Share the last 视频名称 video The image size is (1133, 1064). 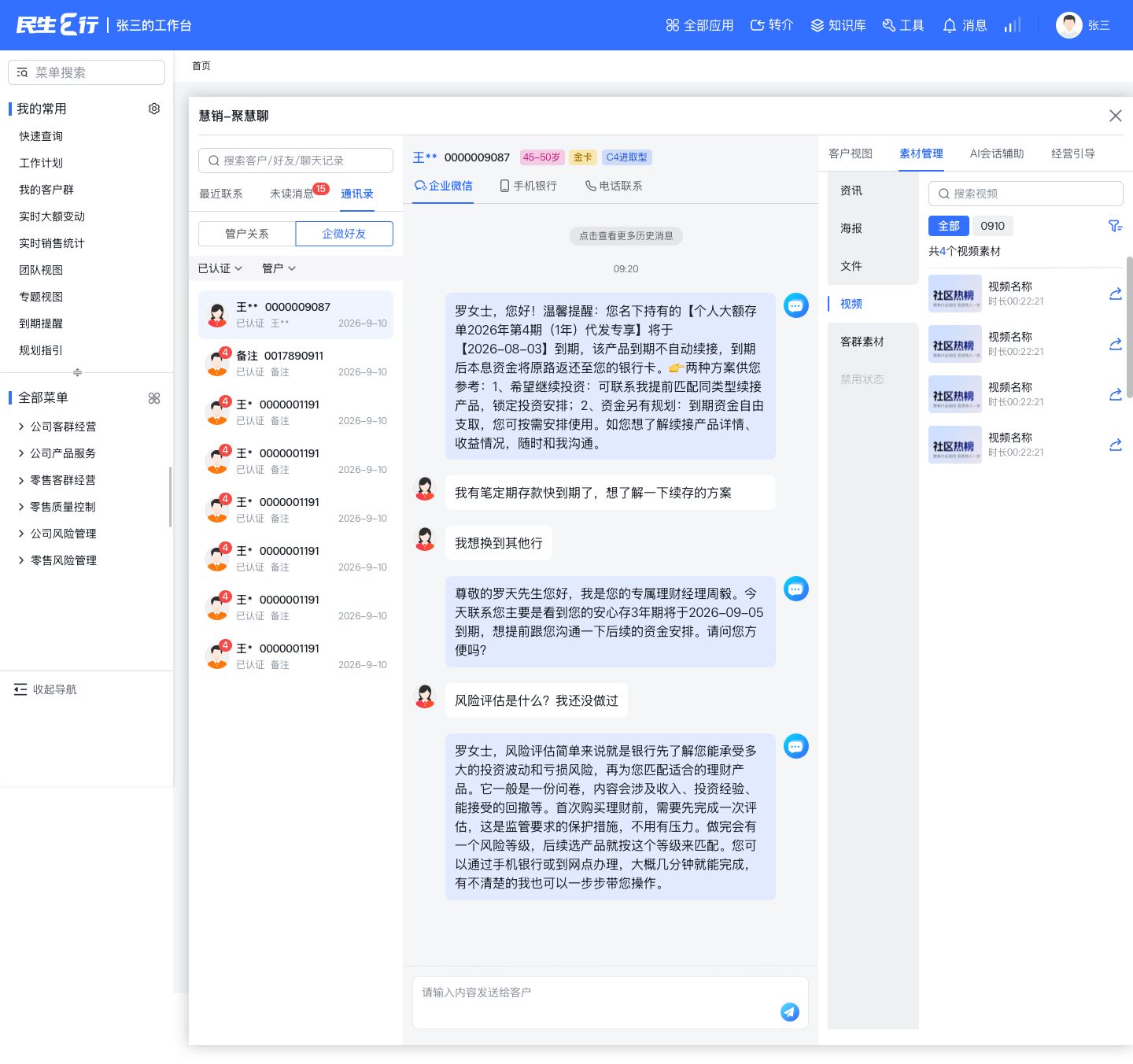pyautogui.click(x=1115, y=445)
